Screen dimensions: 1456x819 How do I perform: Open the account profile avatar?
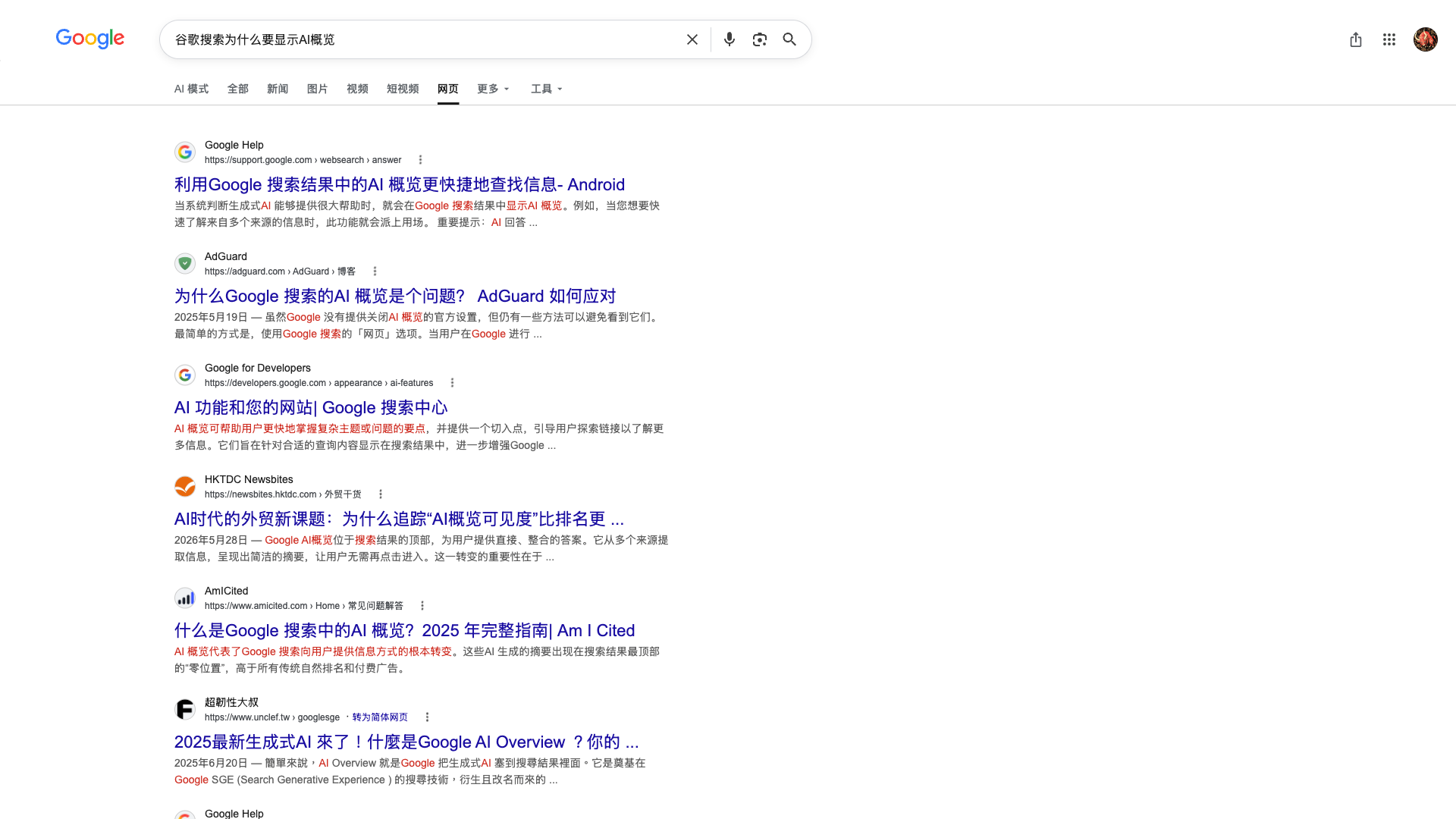1426,39
